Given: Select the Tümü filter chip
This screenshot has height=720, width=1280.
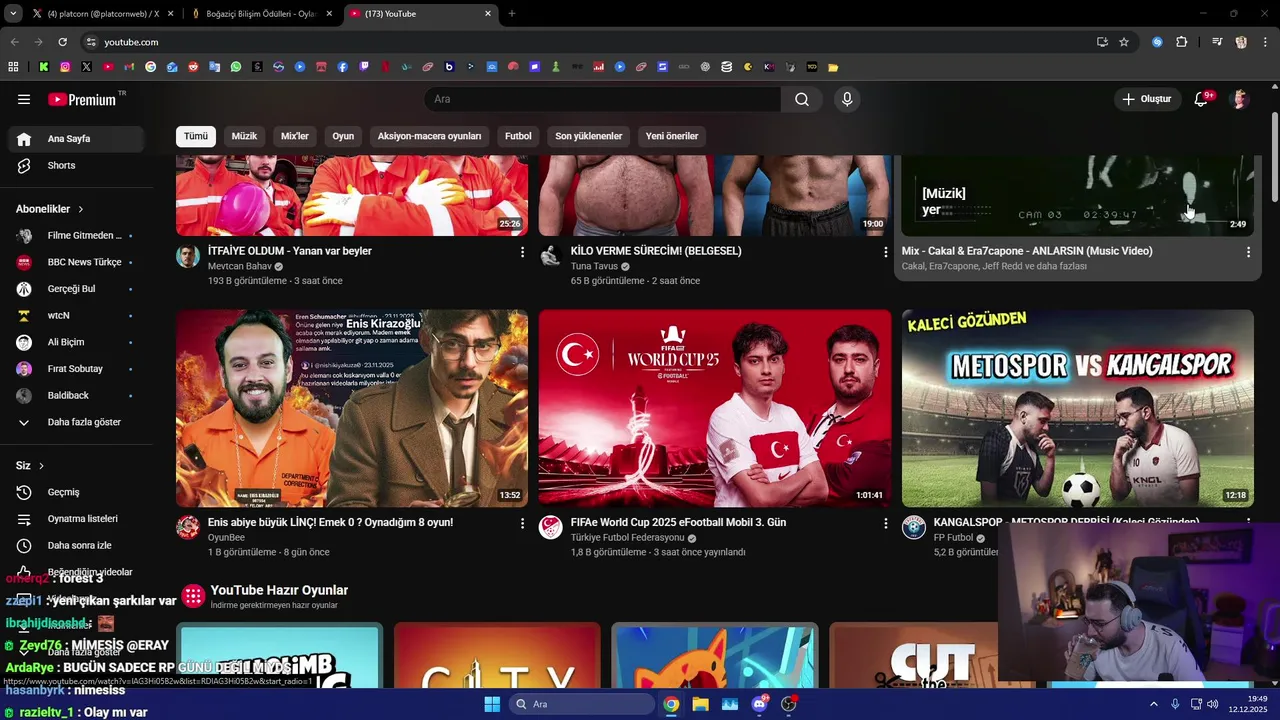Looking at the screenshot, I should click(x=196, y=136).
